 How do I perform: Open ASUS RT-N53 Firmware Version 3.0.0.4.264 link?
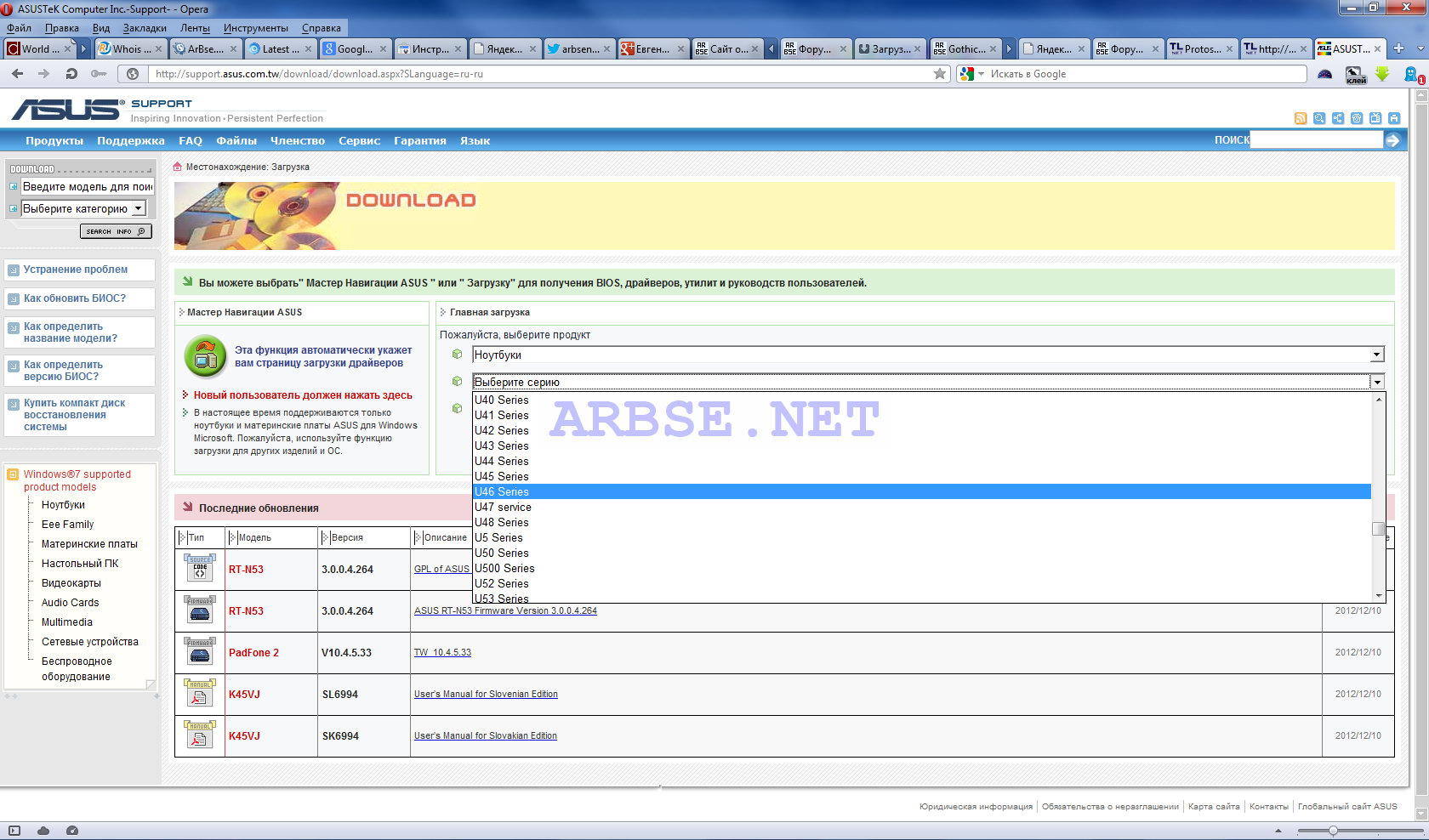pyautogui.click(x=505, y=611)
